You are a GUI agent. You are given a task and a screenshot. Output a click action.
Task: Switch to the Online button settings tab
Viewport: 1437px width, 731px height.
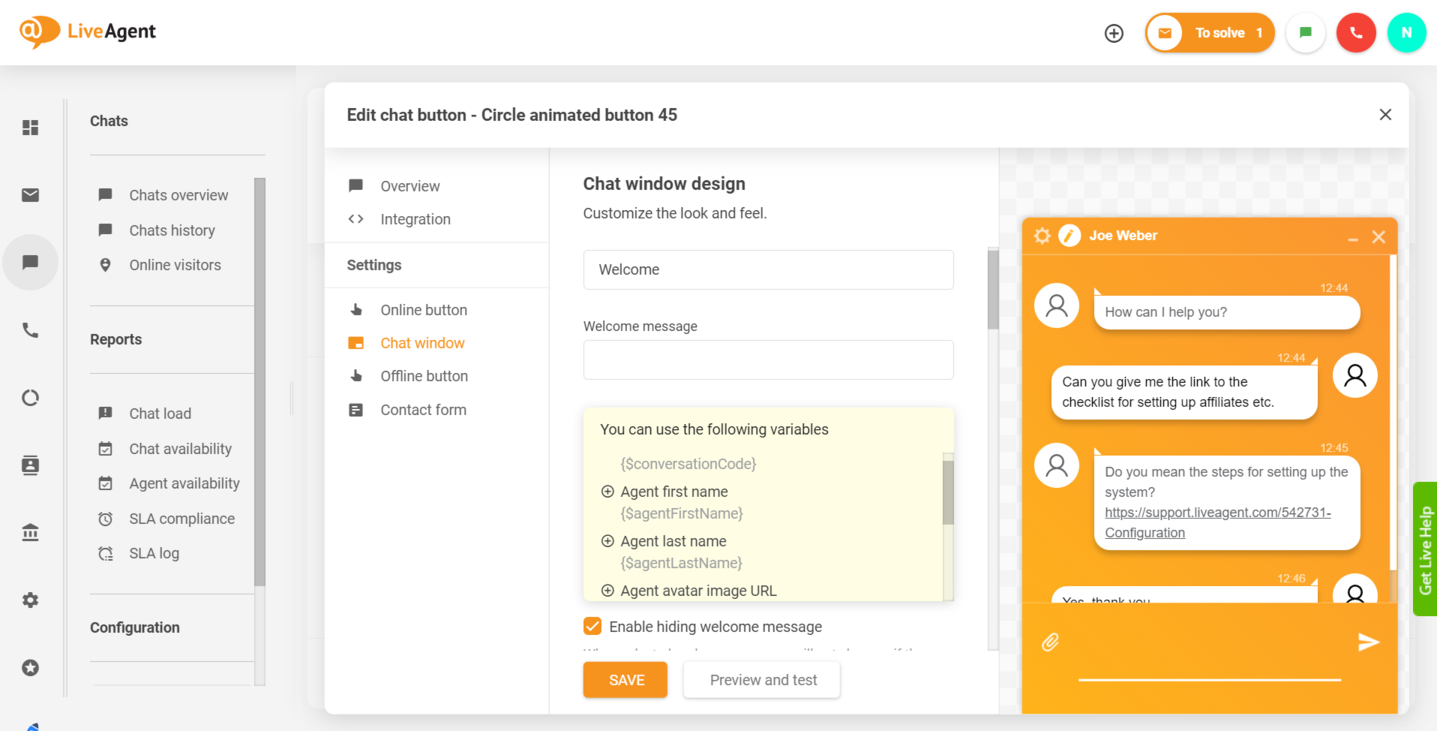423,310
